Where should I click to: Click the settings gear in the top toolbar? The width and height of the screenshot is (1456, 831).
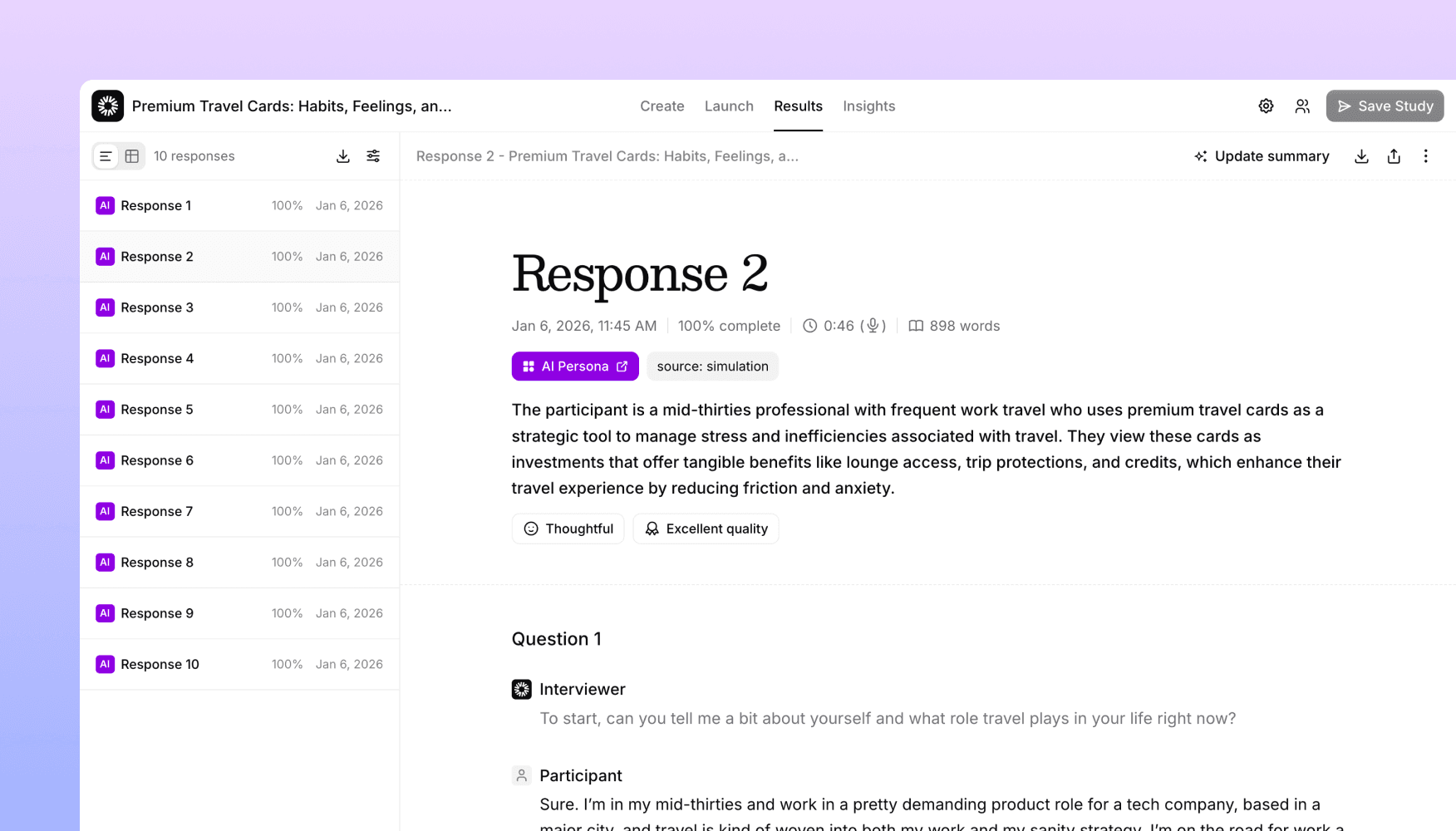click(x=1266, y=106)
